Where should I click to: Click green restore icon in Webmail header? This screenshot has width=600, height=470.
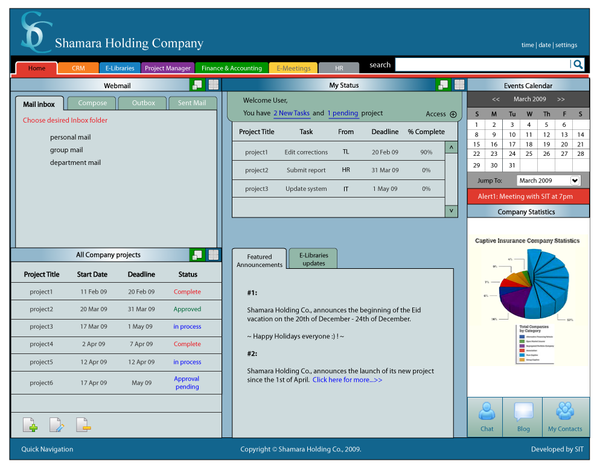(x=196, y=86)
